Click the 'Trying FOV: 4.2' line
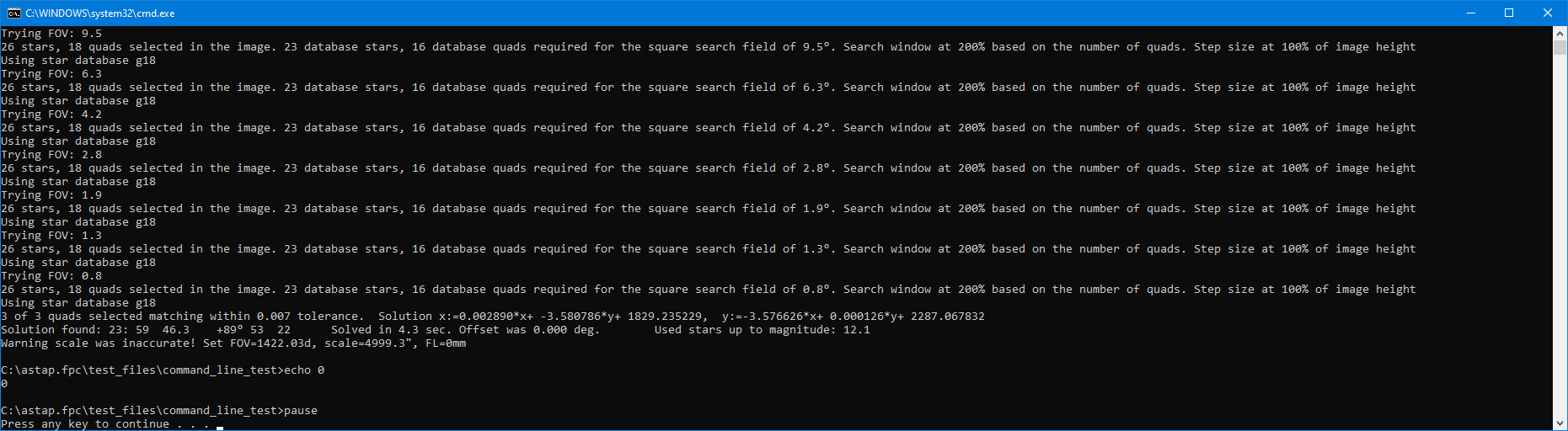 (x=51, y=114)
